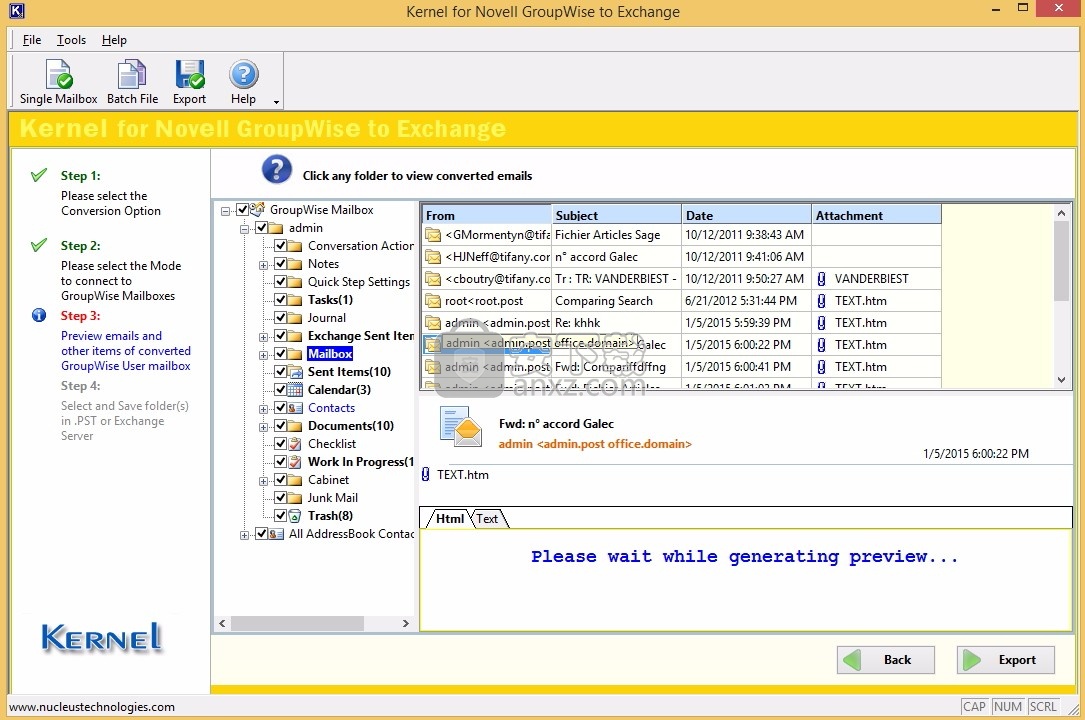The image size is (1085, 720).
Task: Open the Tools menu
Action: (71, 40)
